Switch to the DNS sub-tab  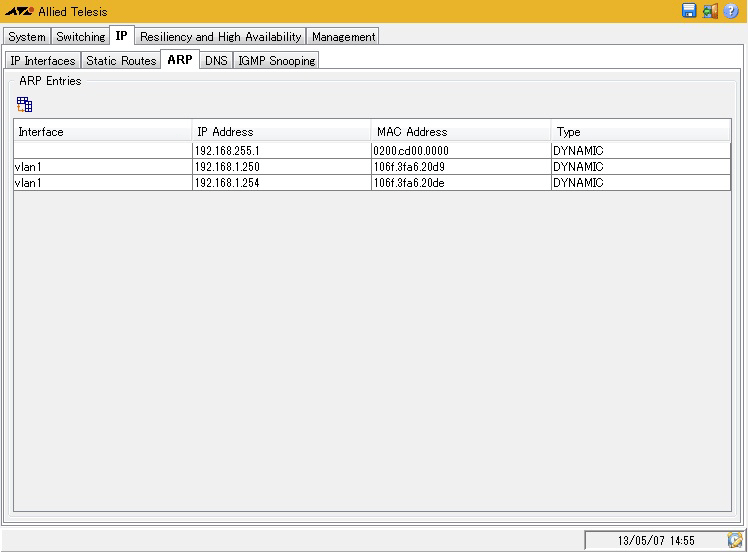(x=216, y=61)
